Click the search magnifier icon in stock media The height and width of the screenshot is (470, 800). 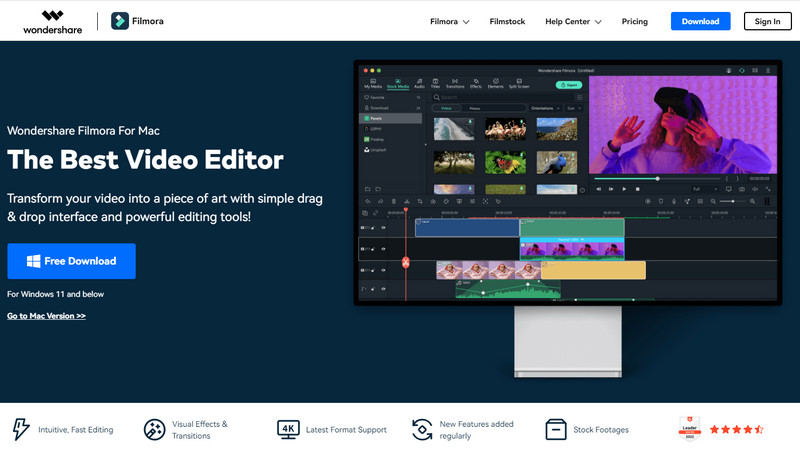point(437,97)
